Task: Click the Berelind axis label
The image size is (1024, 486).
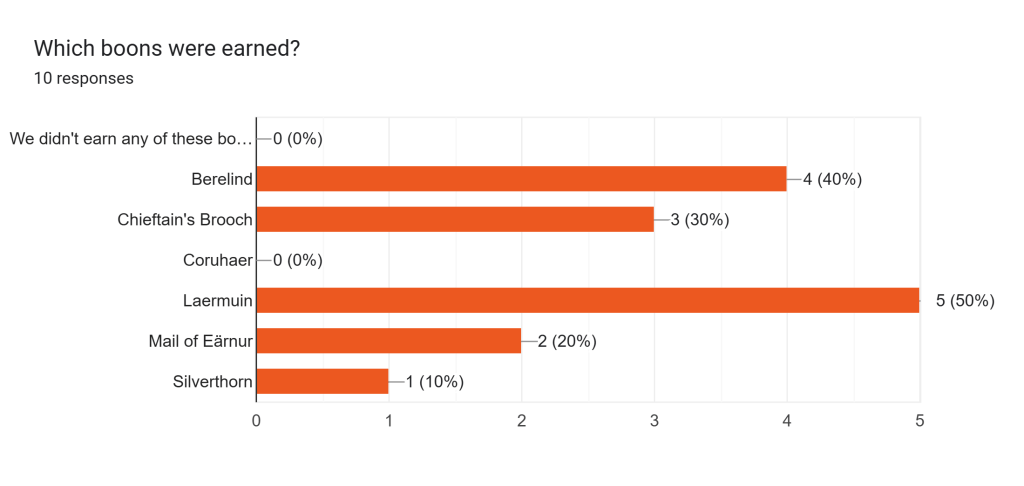Action: [x=221, y=179]
